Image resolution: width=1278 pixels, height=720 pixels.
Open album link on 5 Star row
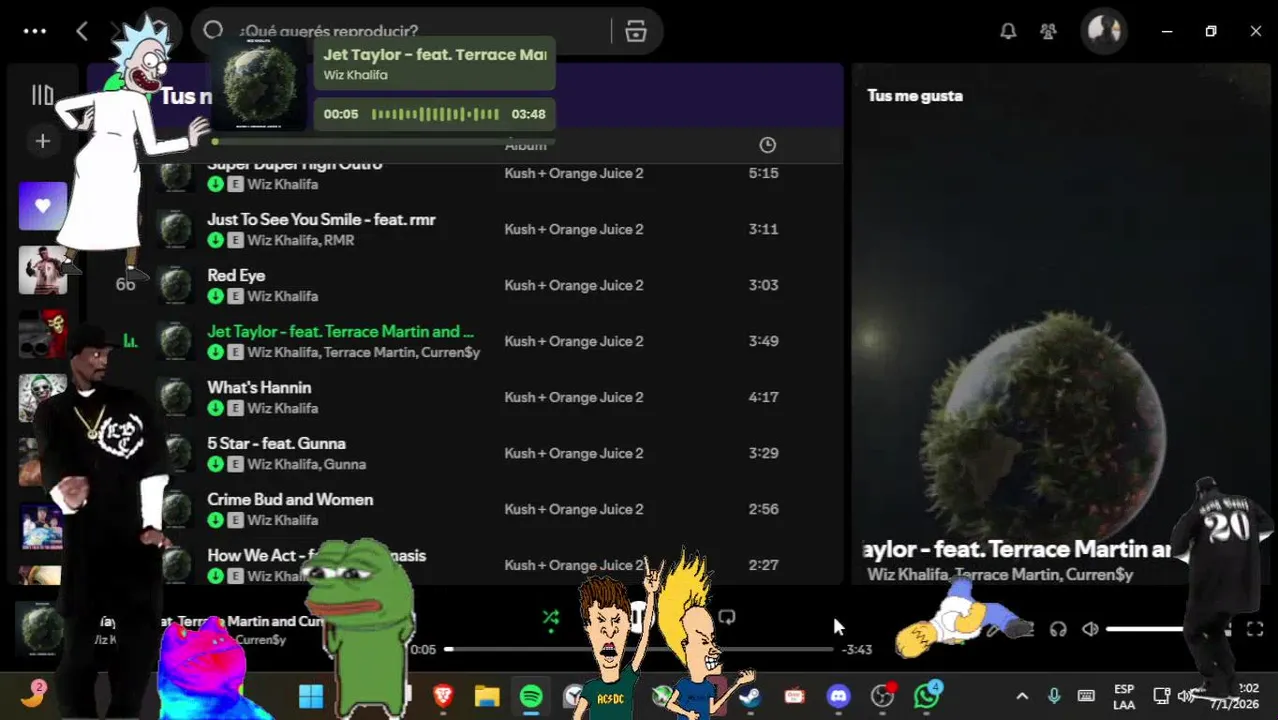574,453
